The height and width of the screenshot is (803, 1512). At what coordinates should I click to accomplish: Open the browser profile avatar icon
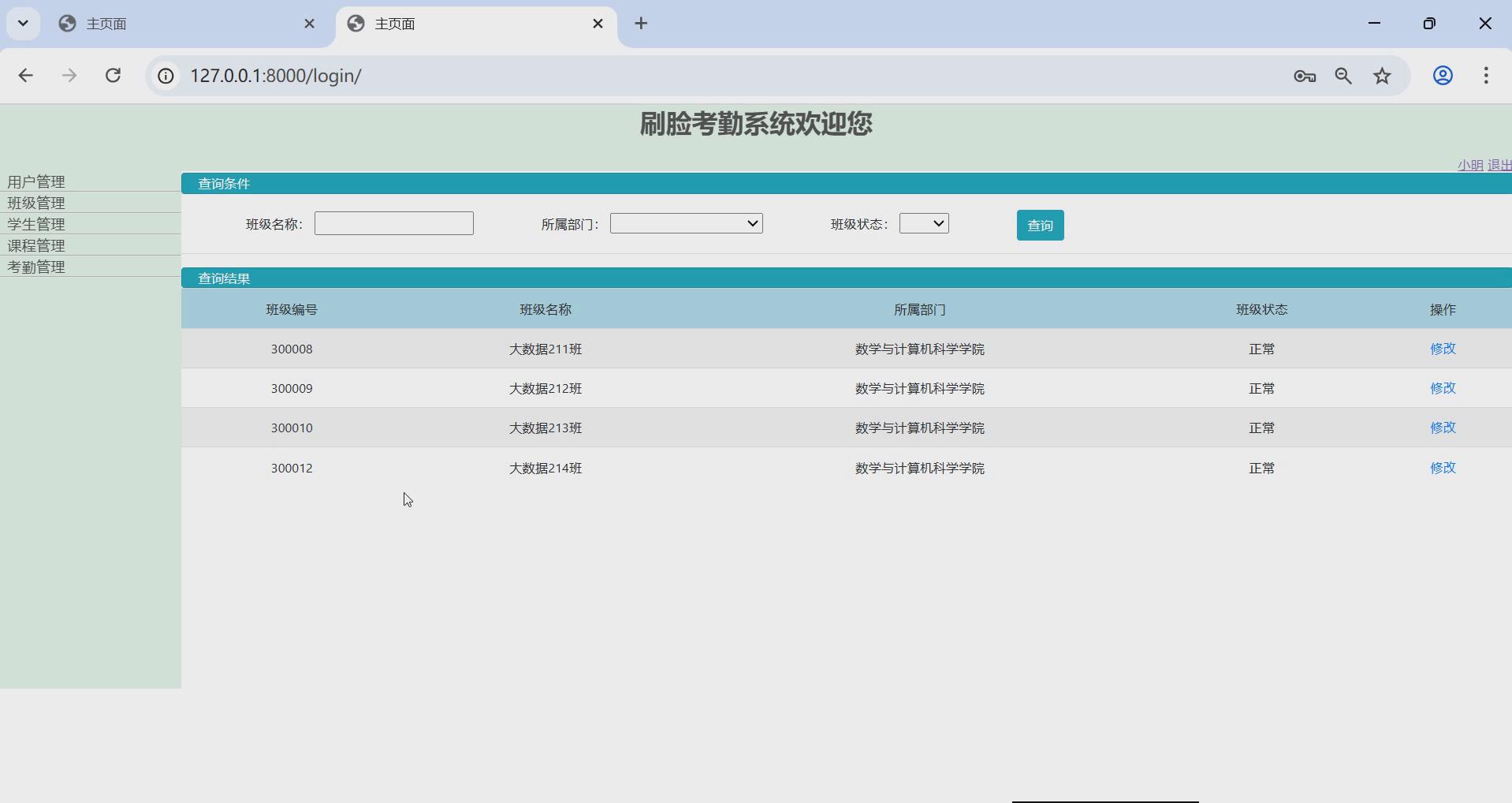(x=1443, y=76)
